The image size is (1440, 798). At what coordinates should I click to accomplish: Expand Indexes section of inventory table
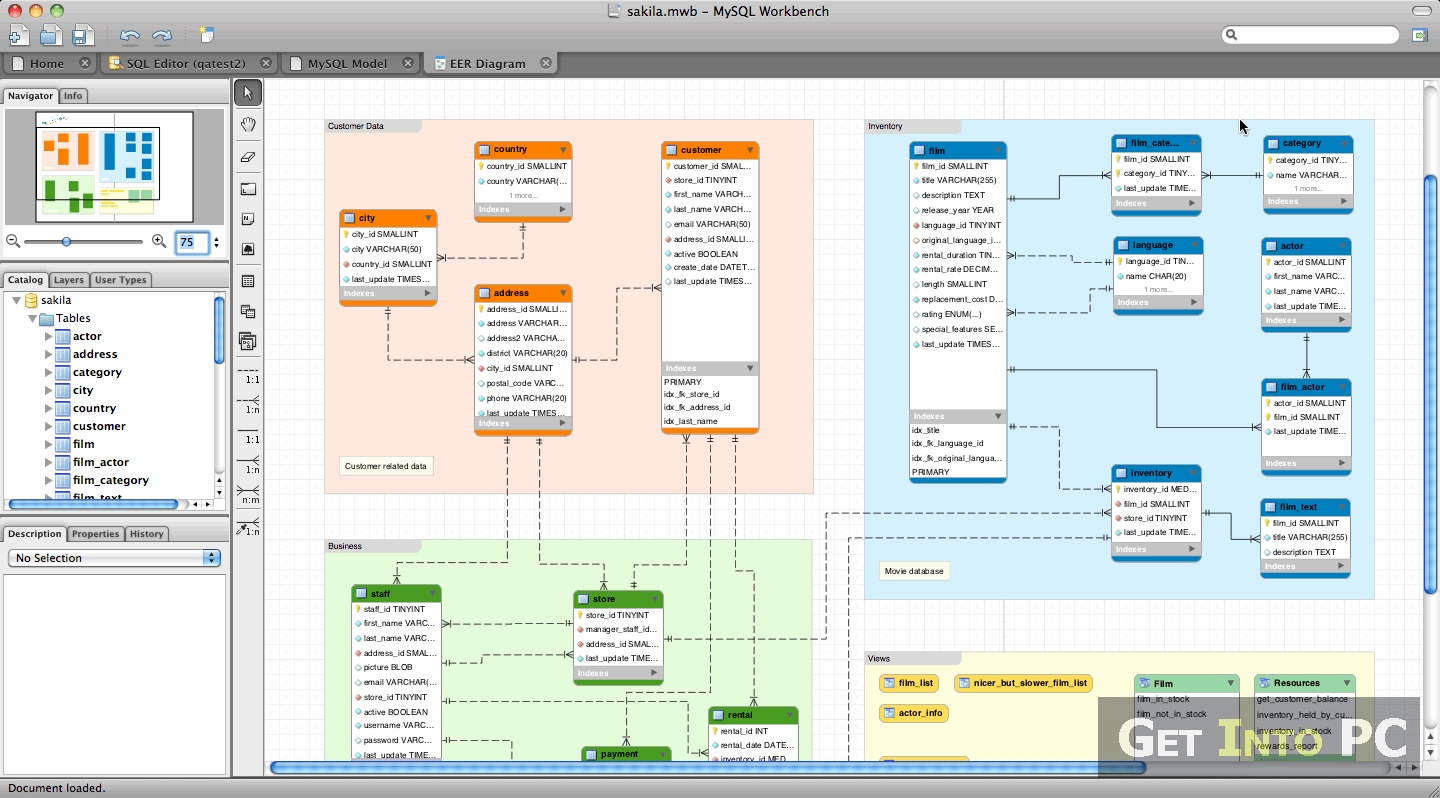1192,549
